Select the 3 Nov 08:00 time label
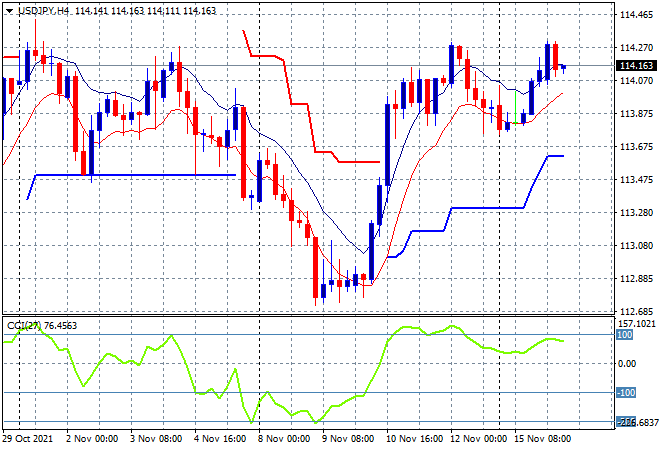 (156, 439)
